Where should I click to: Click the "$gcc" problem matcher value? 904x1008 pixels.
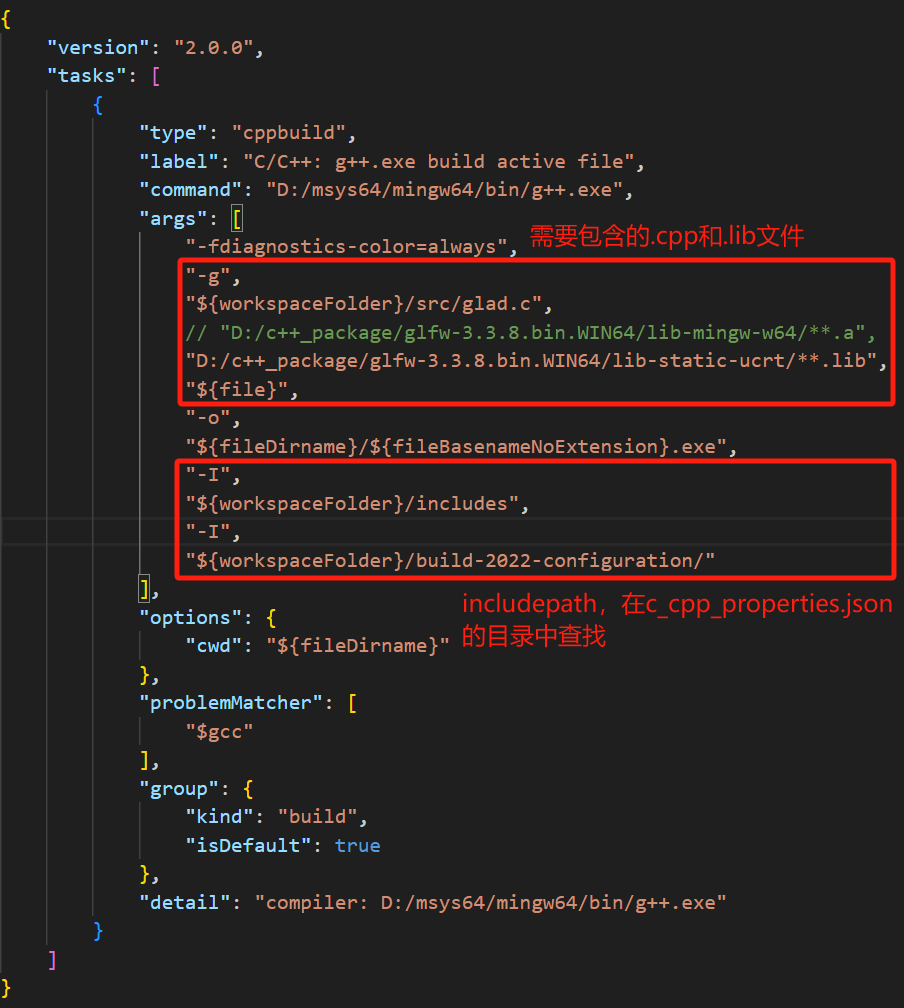tap(219, 732)
